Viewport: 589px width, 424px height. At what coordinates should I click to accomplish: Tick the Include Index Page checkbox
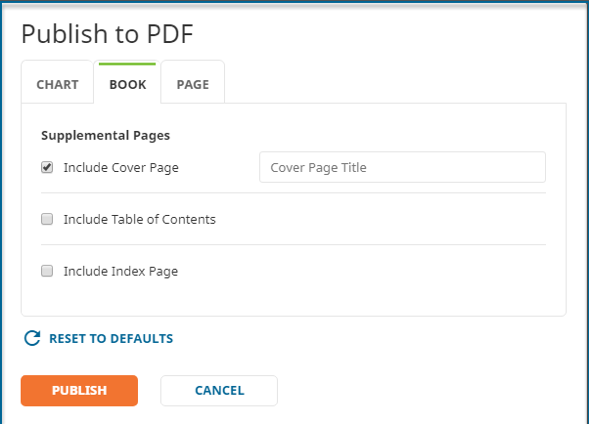click(47, 271)
